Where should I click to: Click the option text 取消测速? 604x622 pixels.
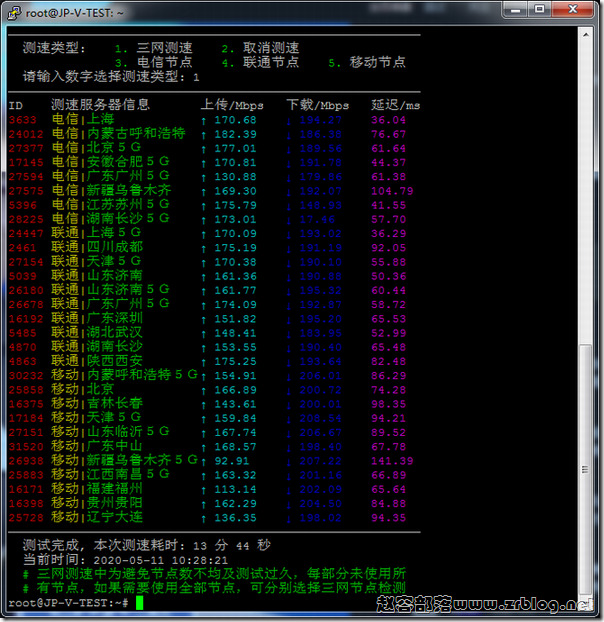coord(271,48)
